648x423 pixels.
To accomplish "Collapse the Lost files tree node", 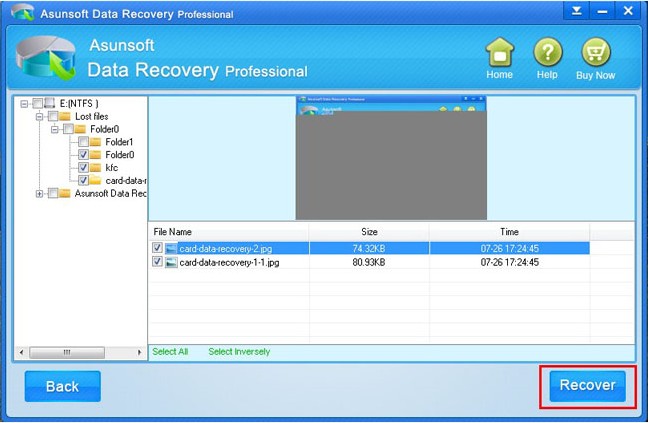I will click(x=39, y=116).
